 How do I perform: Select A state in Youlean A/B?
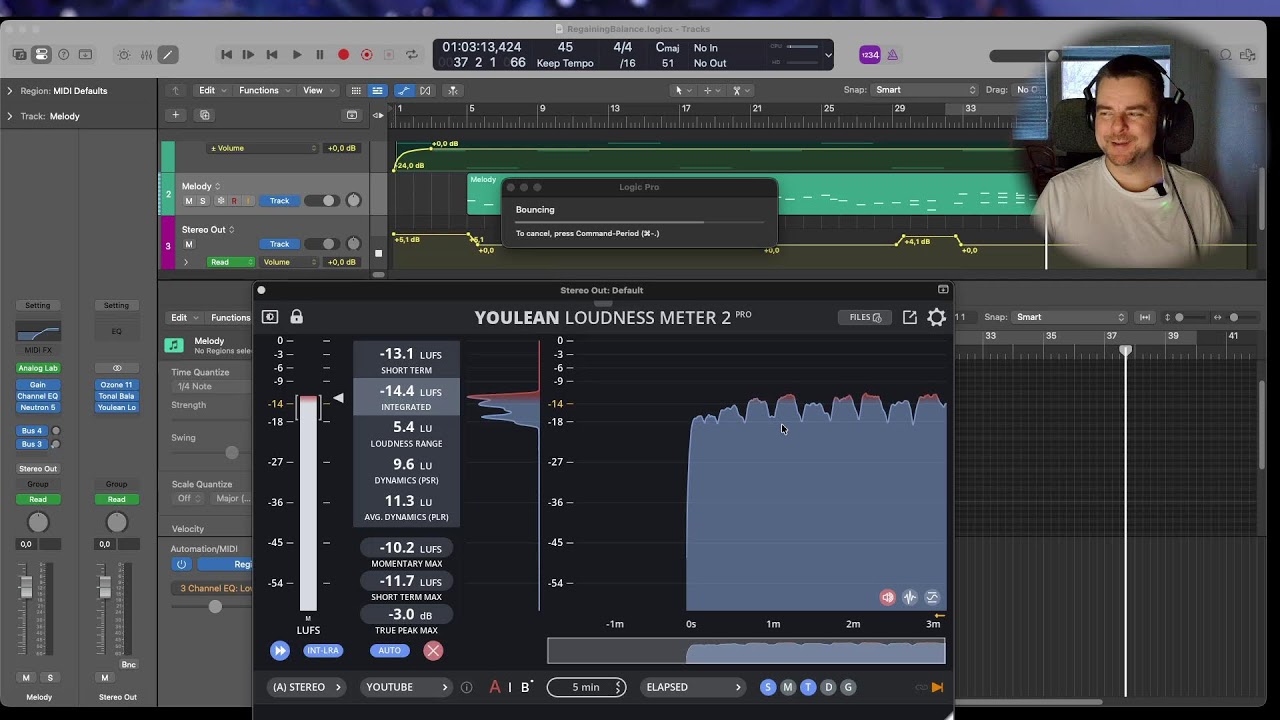[x=495, y=687]
